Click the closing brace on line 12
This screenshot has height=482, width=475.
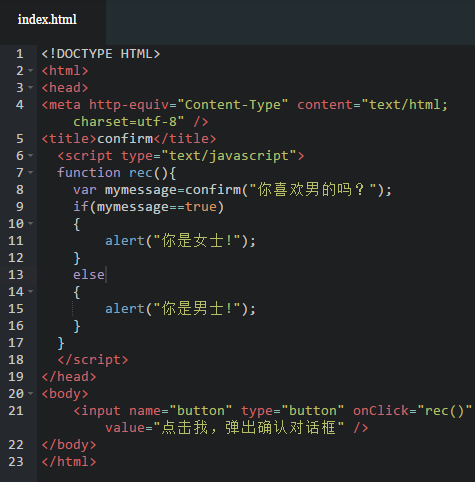(x=77, y=258)
